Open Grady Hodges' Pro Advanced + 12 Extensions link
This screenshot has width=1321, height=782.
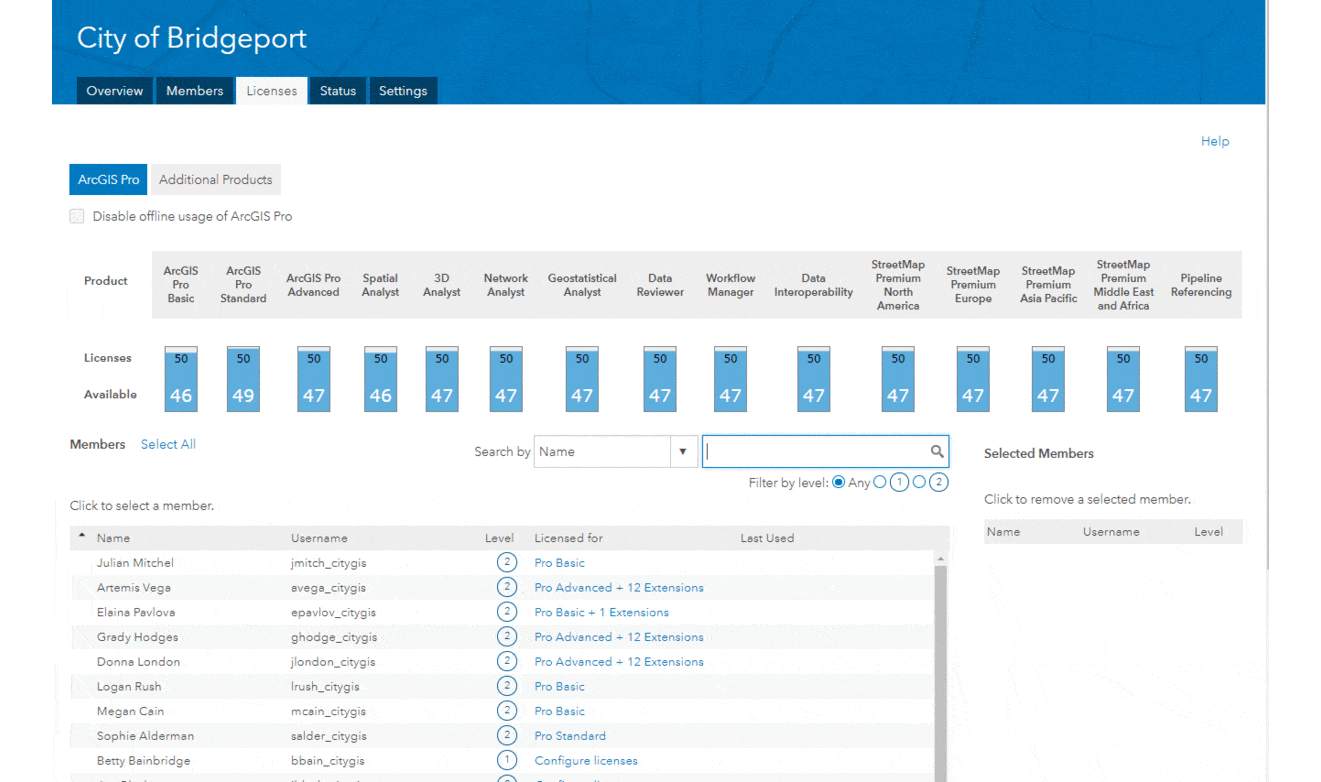coord(619,637)
